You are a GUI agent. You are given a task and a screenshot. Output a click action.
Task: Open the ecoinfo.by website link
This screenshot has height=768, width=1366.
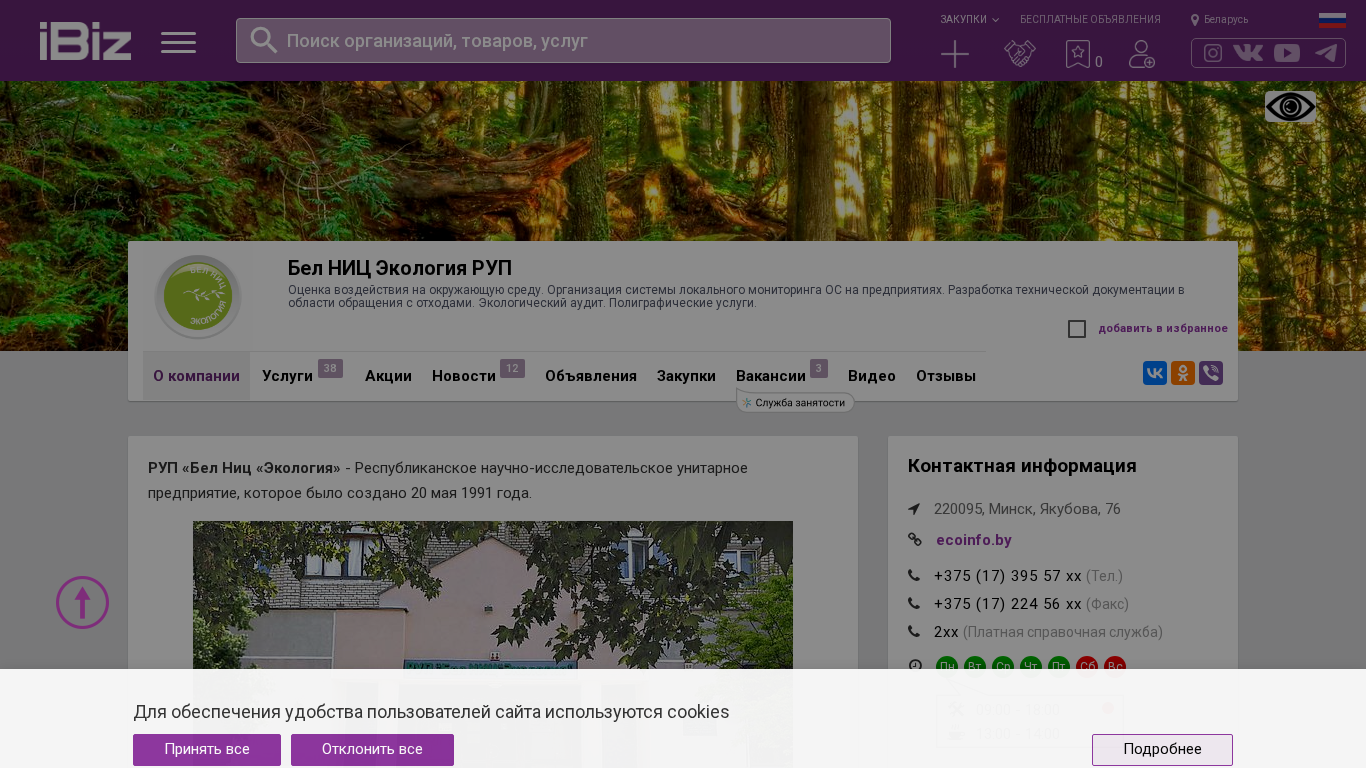click(x=973, y=540)
